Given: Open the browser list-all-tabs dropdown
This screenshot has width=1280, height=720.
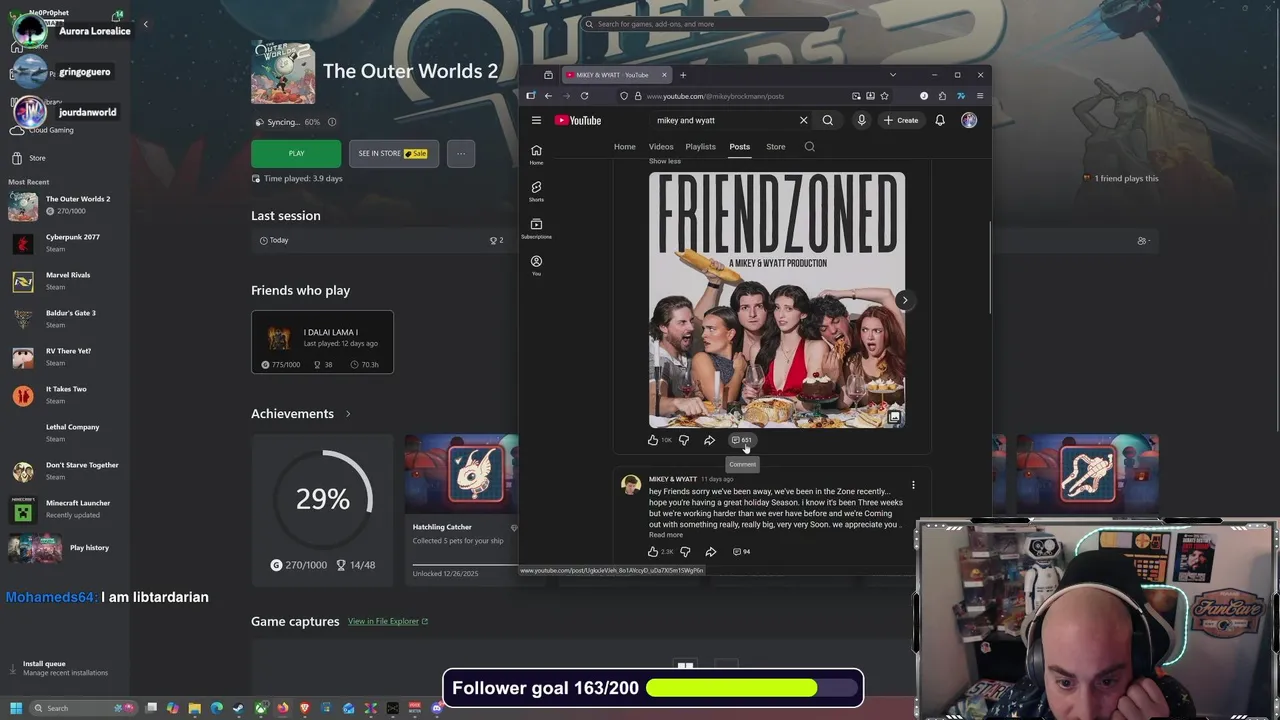Looking at the screenshot, I should 893,75.
